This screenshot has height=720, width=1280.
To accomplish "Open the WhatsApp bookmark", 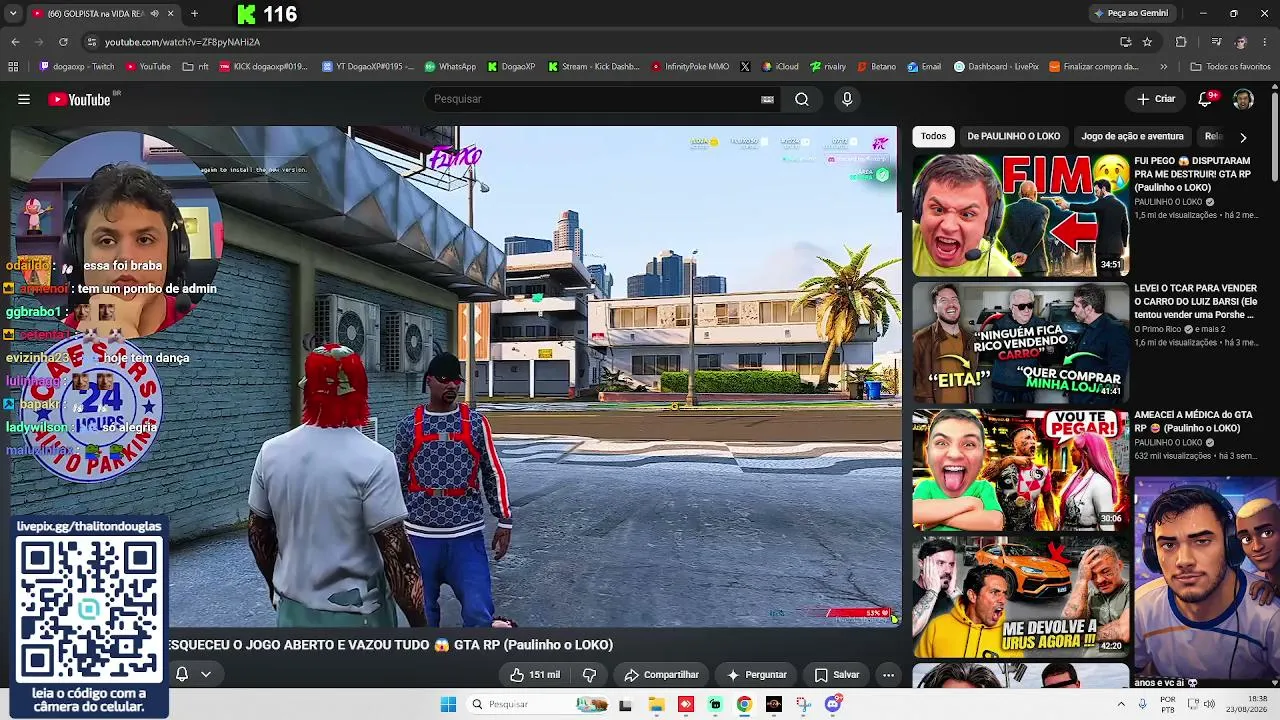I will coord(450,67).
